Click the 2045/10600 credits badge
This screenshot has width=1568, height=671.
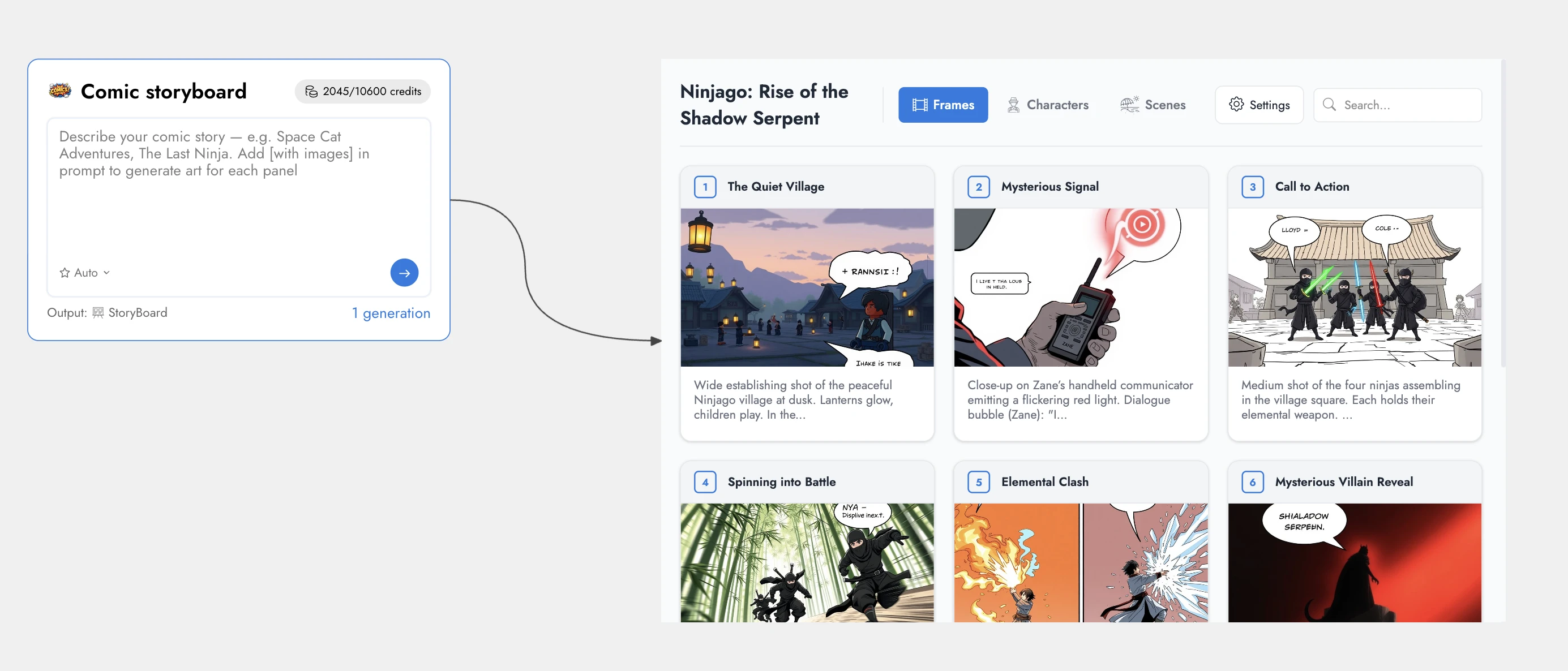pyautogui.click(x=363, y=91)
